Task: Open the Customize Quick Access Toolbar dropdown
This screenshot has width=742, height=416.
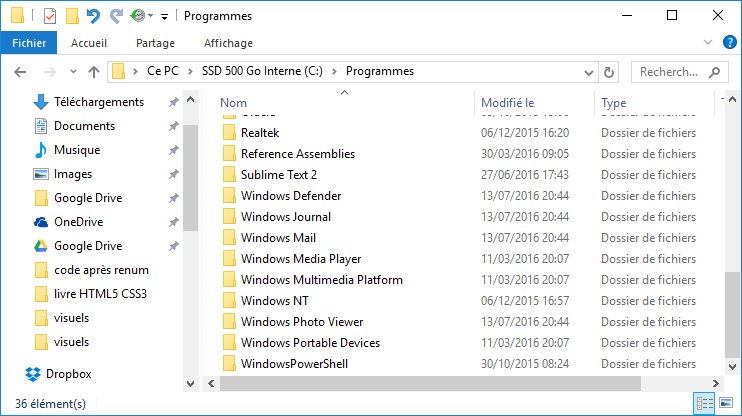Action: [x=164, y=17]
